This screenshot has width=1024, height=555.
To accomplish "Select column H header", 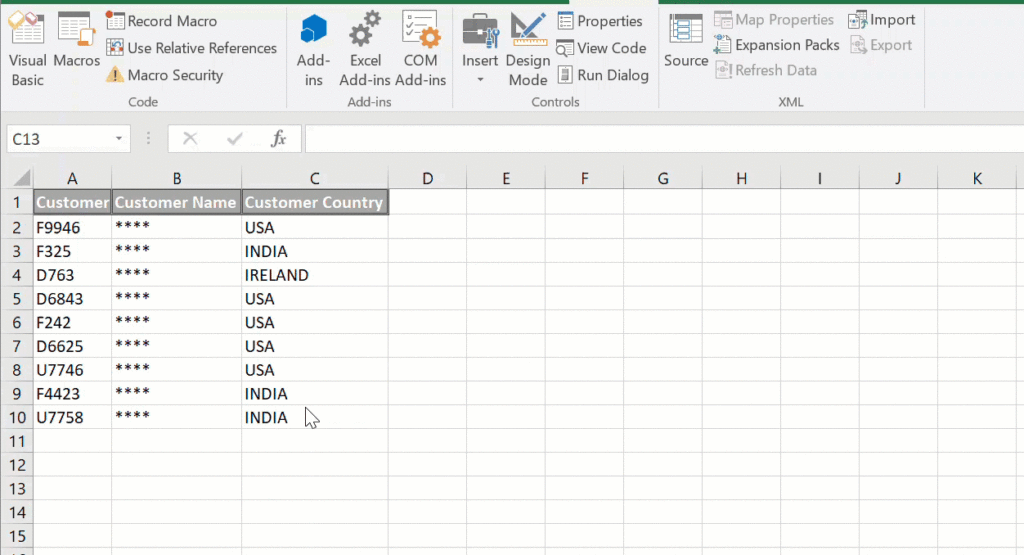I will pos(741,178).
